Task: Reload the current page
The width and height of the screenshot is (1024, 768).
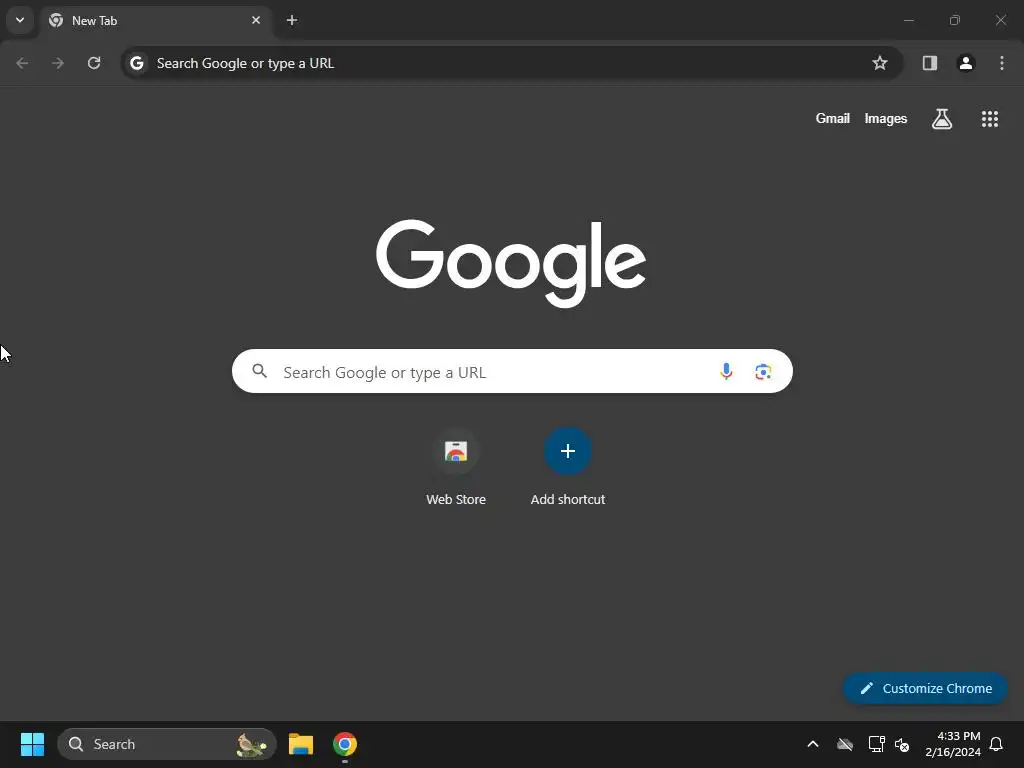Action: pyautogui.click(x=94, y=63)
